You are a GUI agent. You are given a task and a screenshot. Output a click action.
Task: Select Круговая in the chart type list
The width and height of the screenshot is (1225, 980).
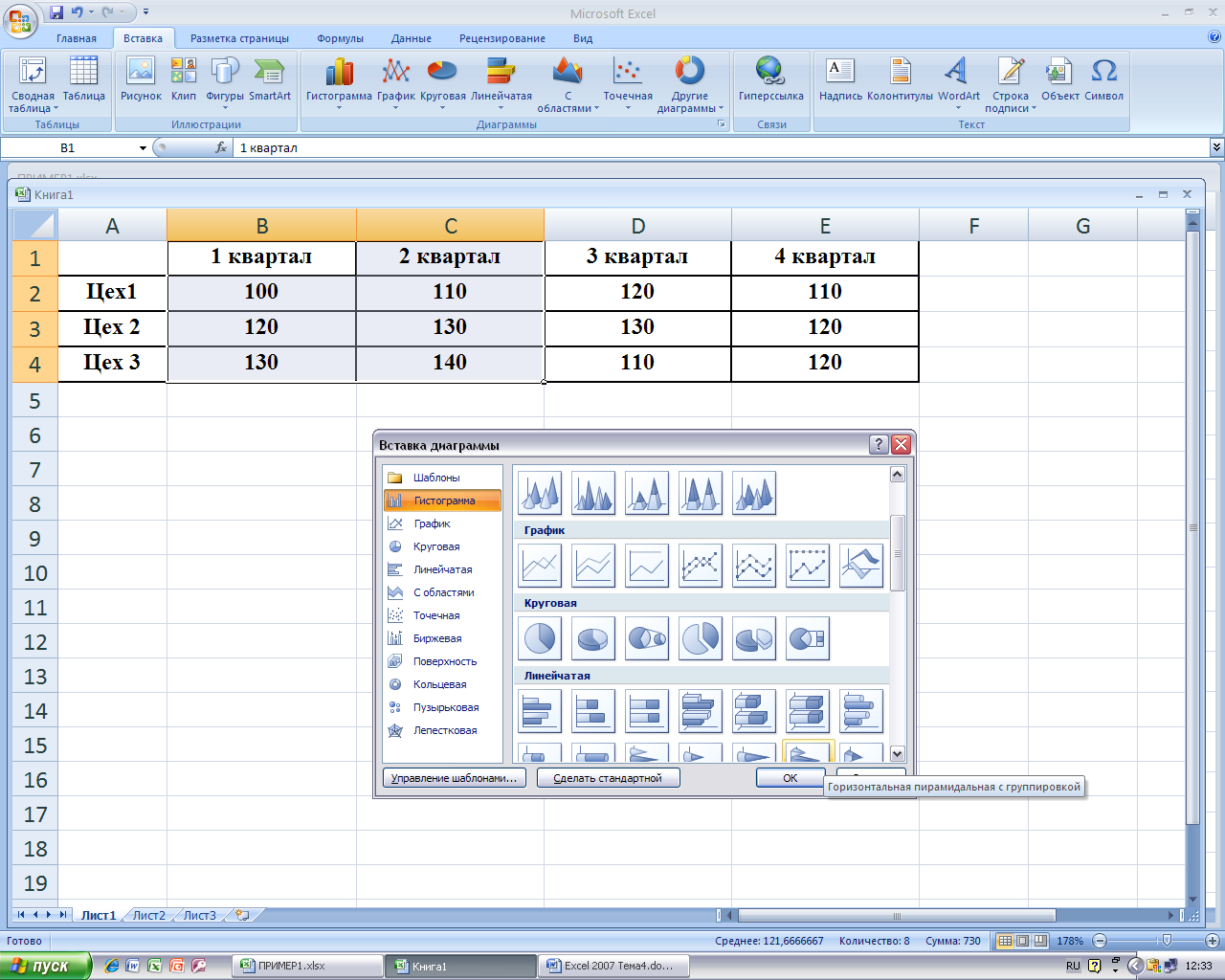[442, 546]
